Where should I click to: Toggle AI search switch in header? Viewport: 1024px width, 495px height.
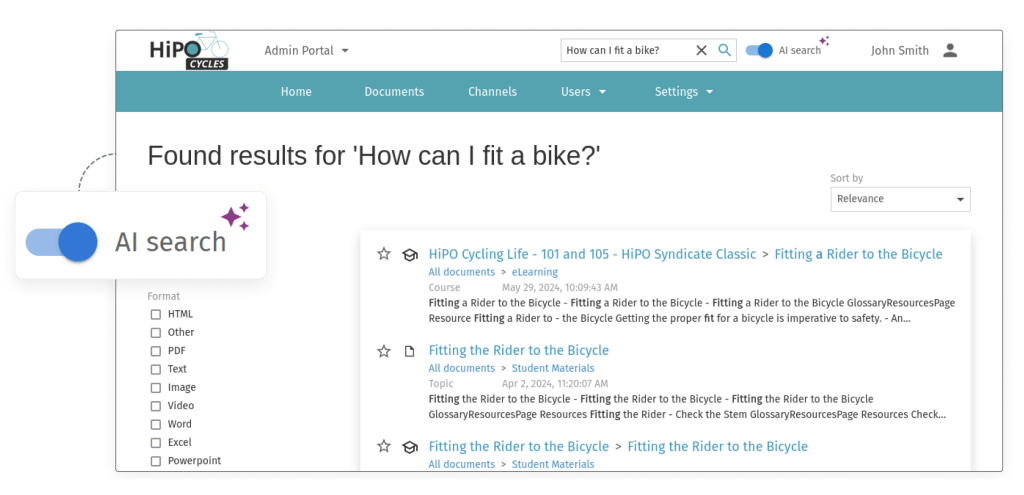[760, 50]
